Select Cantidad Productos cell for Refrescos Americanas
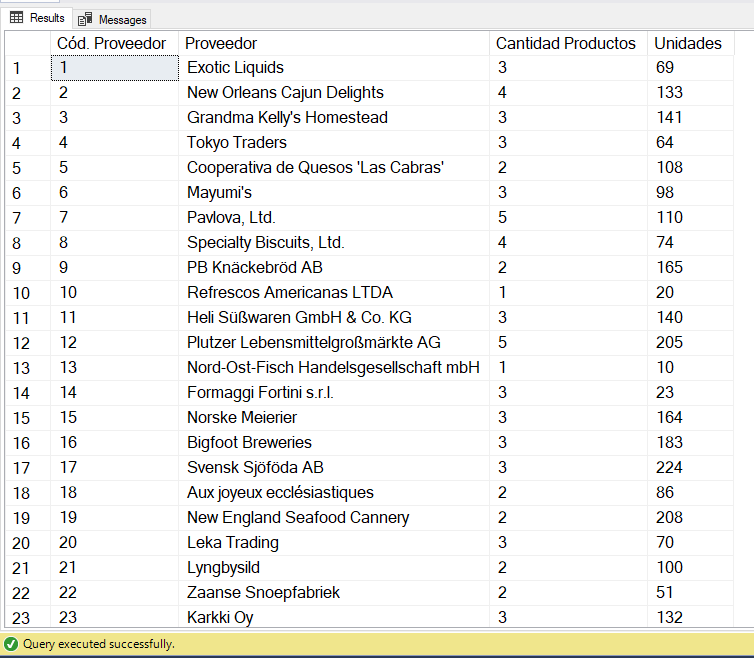 (568, 293)
